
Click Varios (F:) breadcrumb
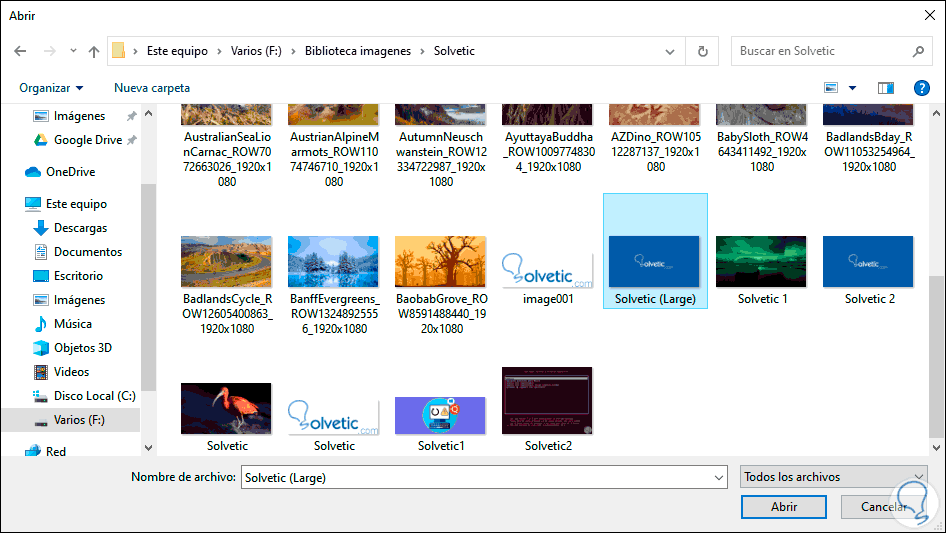[x=256, y=51]
